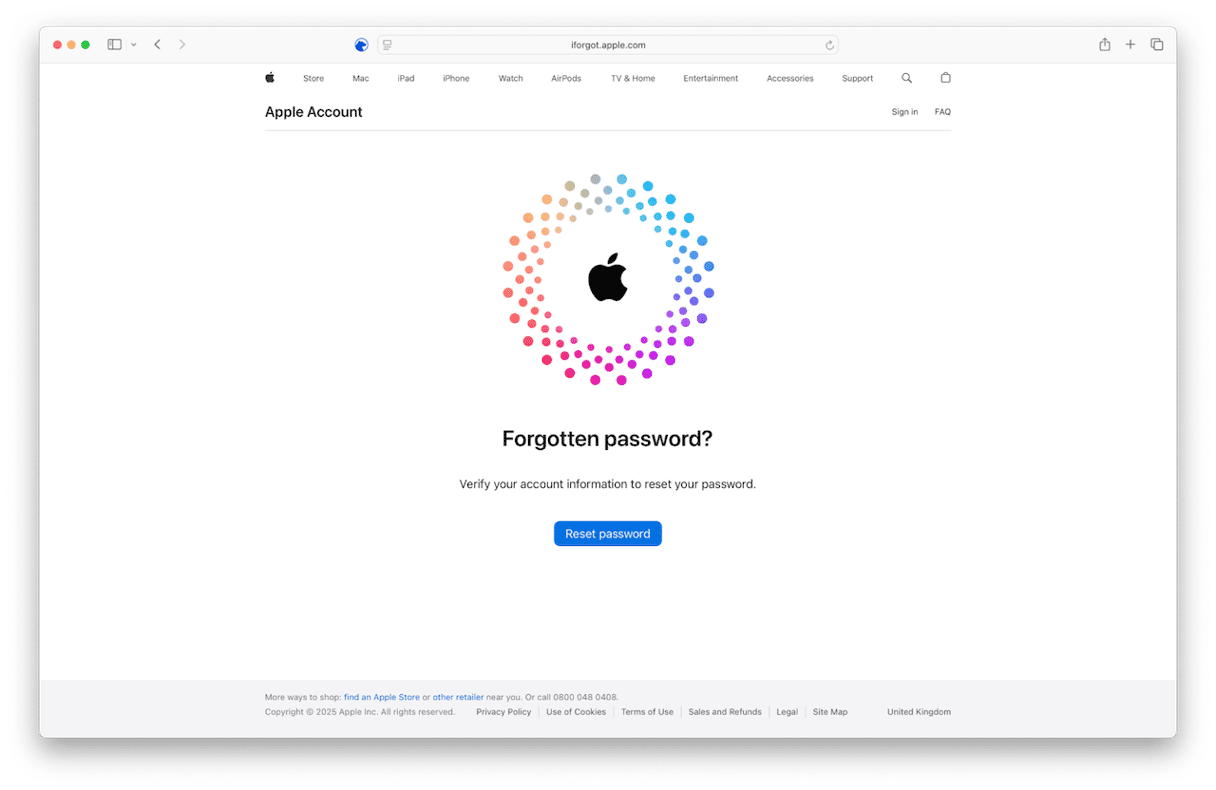
Task: Select Support in the navigation bar
Action: click(857, 78)
